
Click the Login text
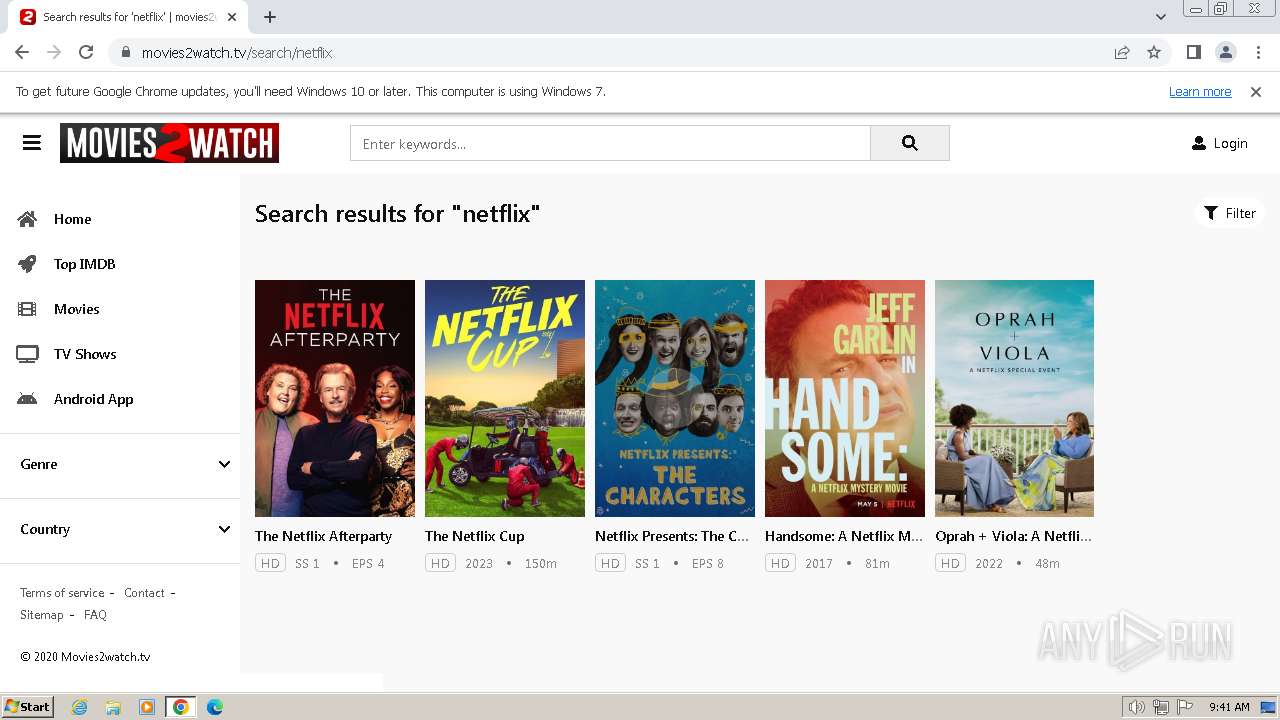click(x=1230, y=143)
